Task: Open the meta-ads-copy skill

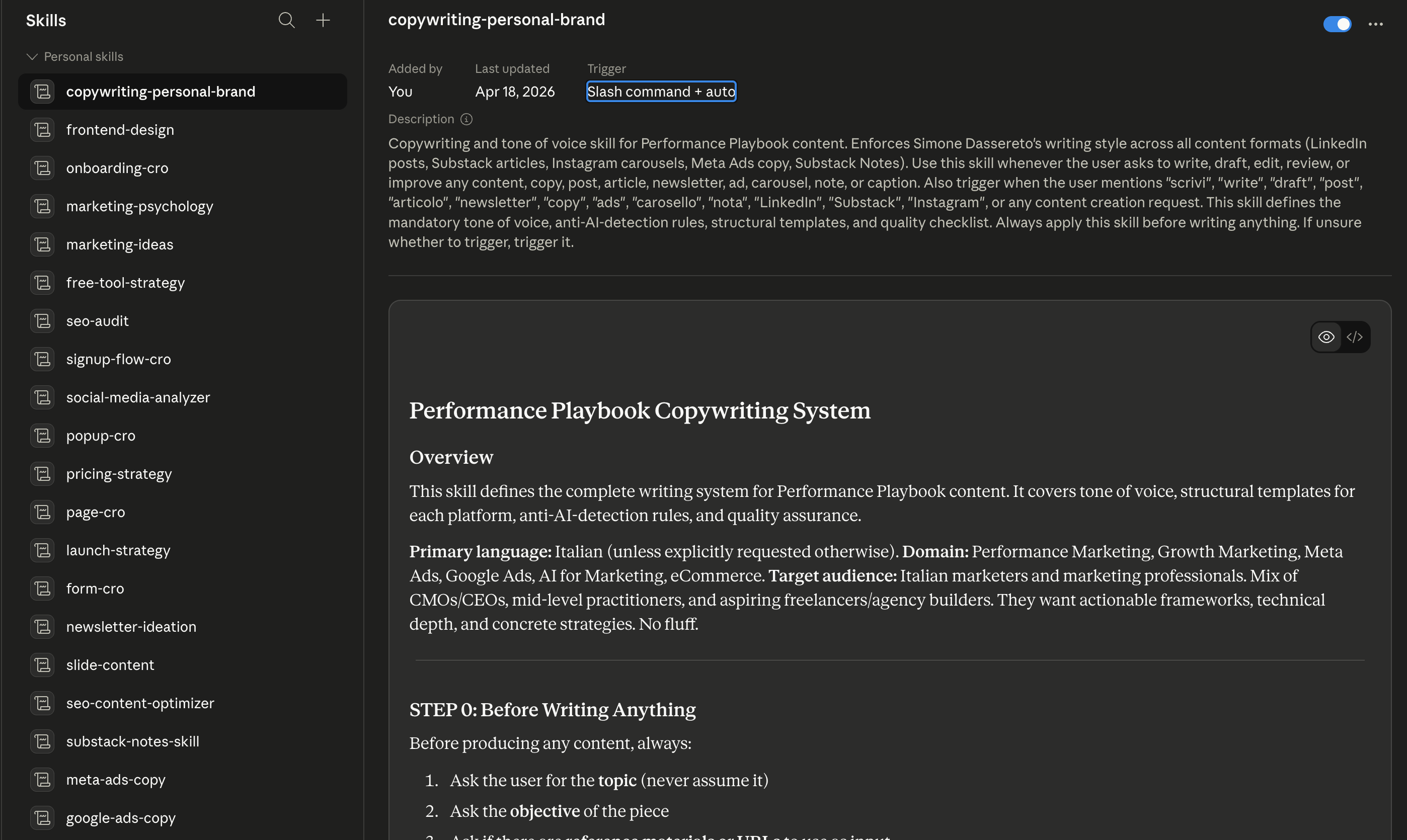Action: (x=182, y=780)
